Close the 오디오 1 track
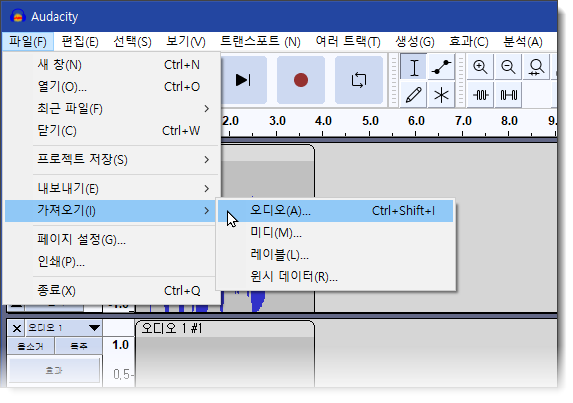 click(16, 328)
